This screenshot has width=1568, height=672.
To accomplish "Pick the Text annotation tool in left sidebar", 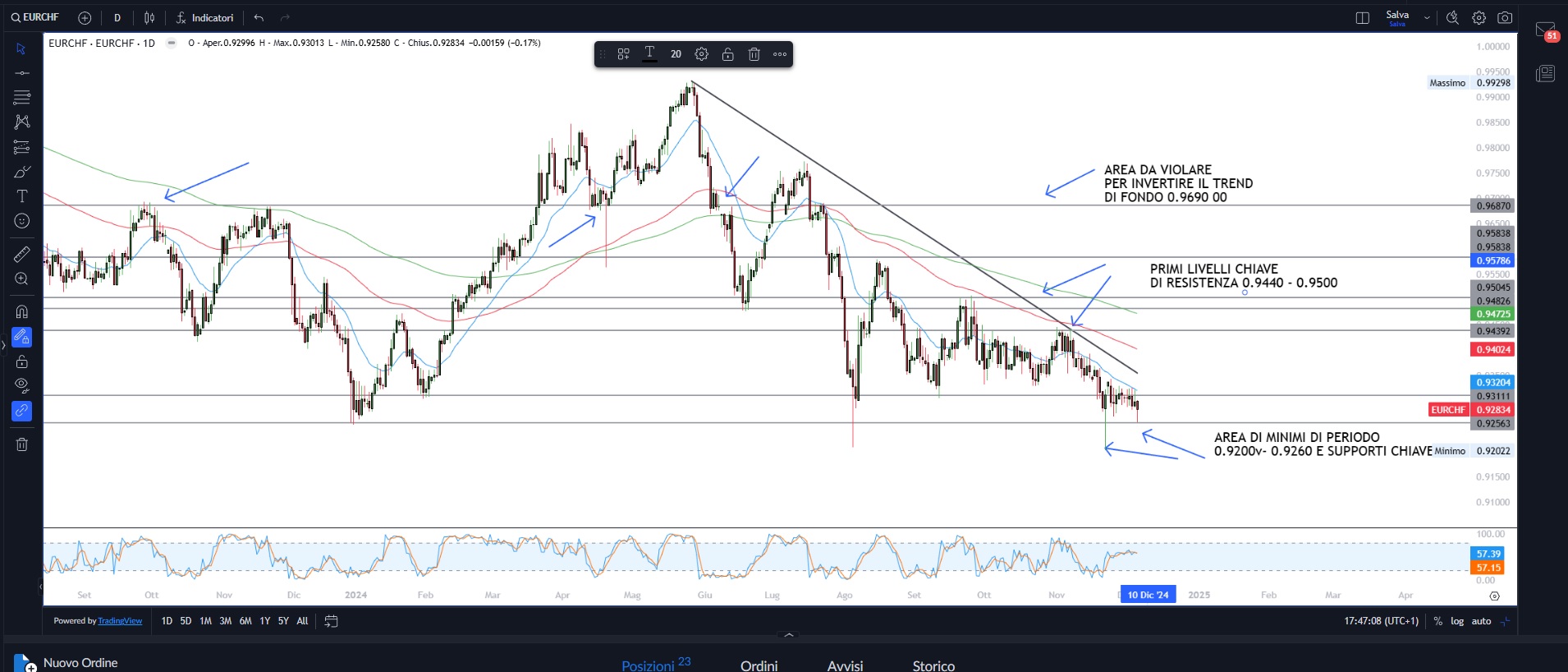I will pyautogui.click(x=22, y=196).
